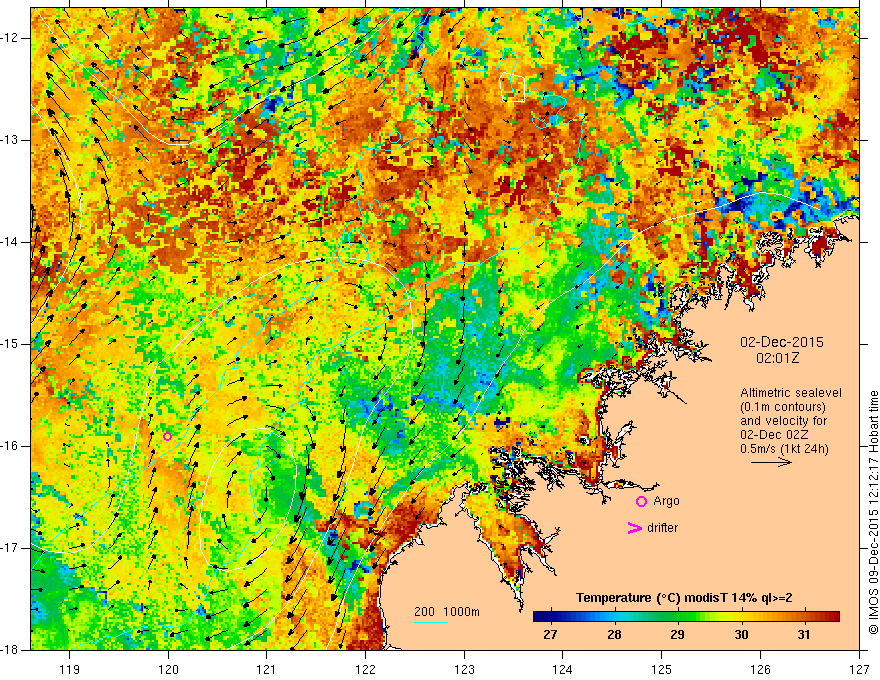Click the Argo legend circle symbol
The width and height of the screenshot is (880, 680).
coord(641,502)
